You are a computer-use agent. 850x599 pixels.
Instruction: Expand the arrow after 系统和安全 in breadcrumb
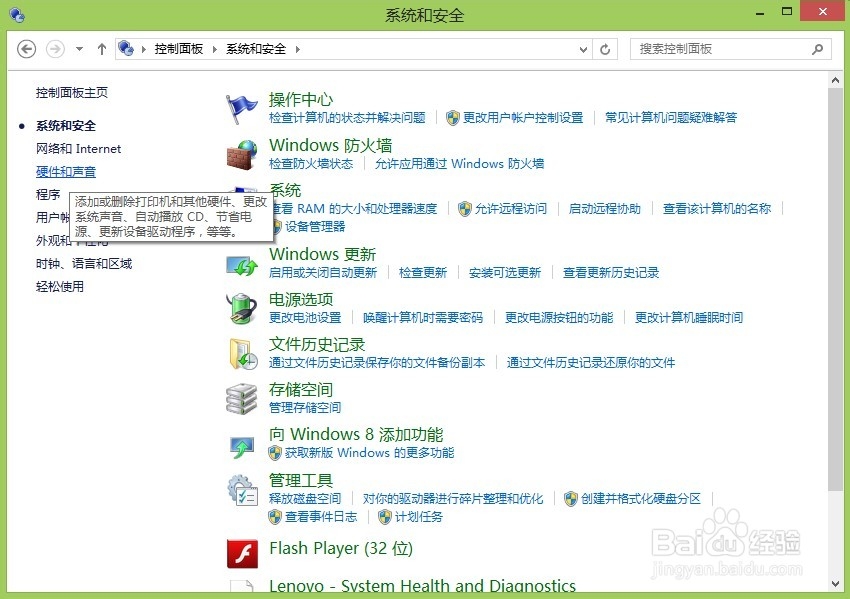298,49
